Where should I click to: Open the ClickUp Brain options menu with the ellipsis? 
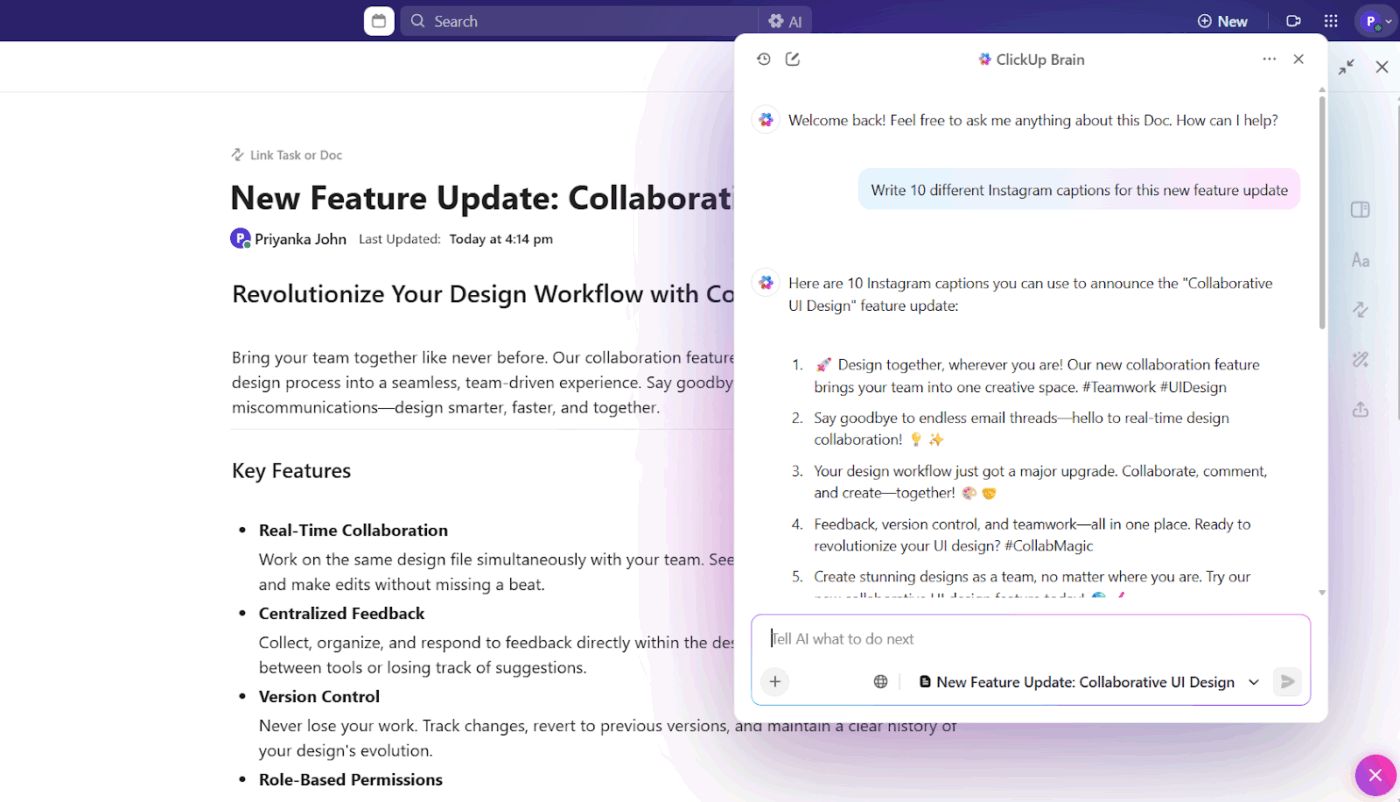click(x=1268, y=59)
